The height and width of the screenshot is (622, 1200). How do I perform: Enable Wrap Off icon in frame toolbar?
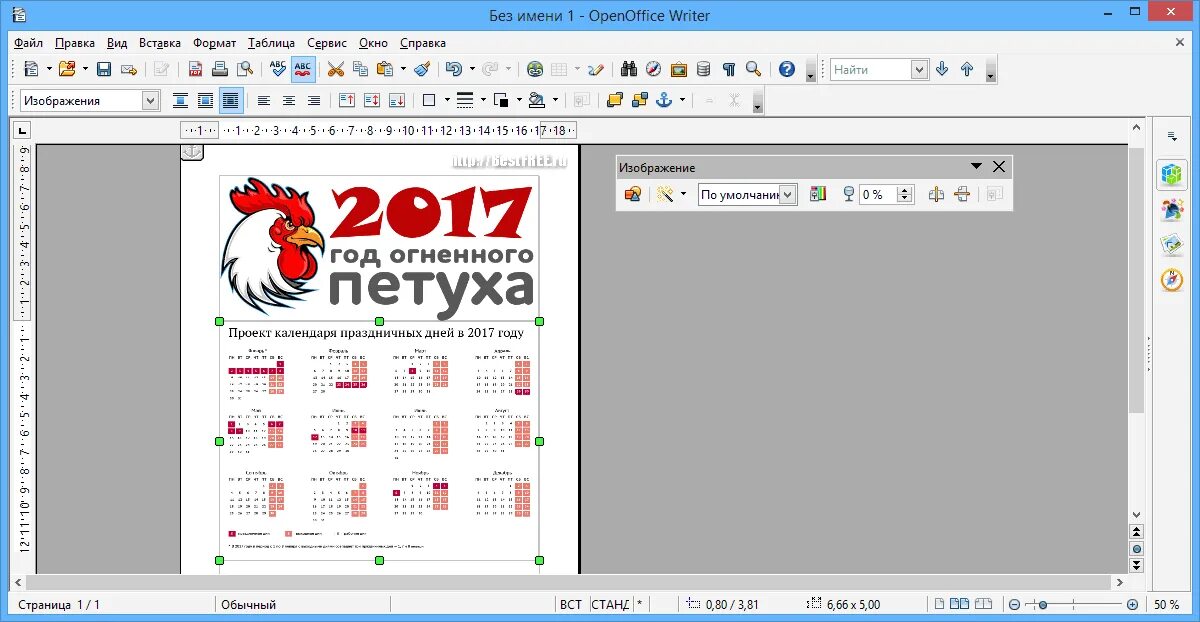point(181,100)
